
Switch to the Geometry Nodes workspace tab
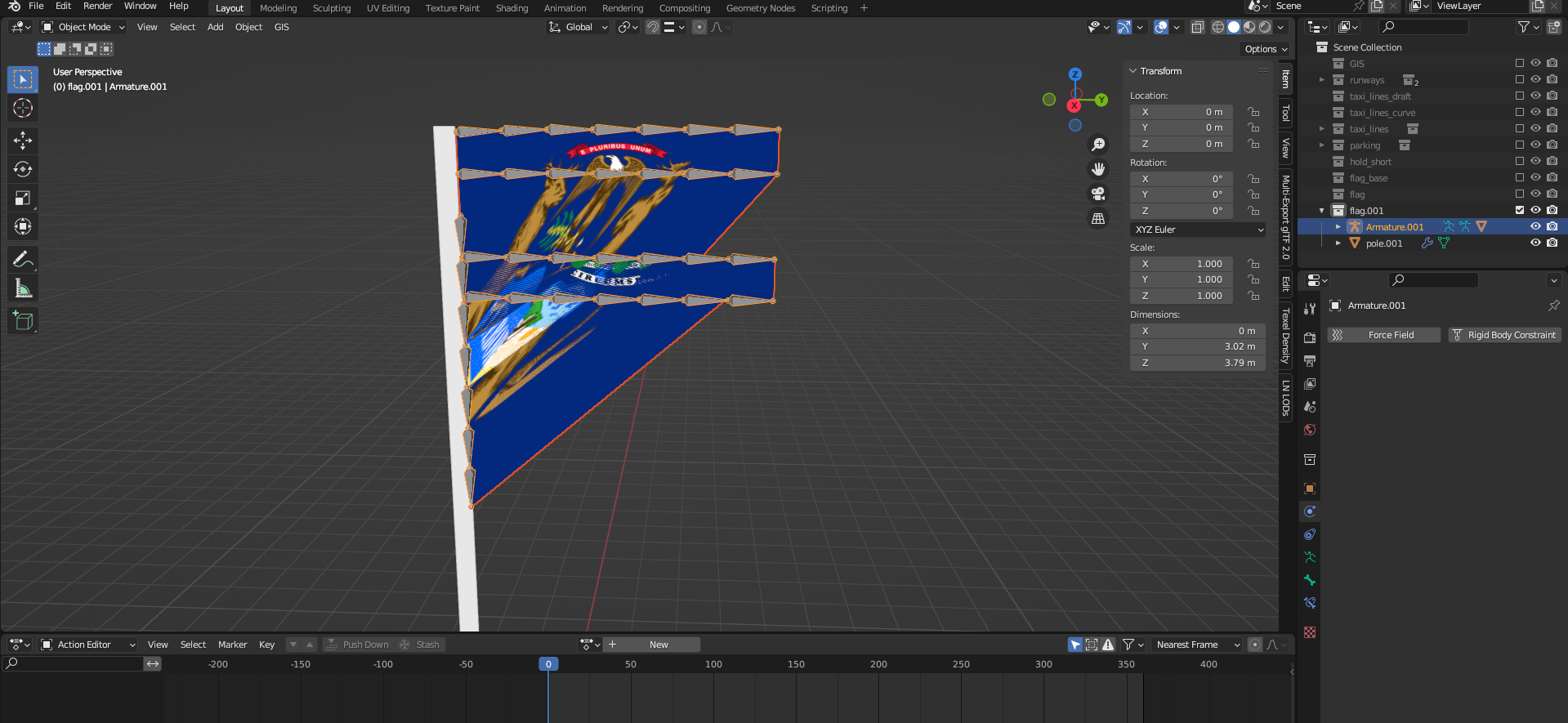click(x=761, y=8)
